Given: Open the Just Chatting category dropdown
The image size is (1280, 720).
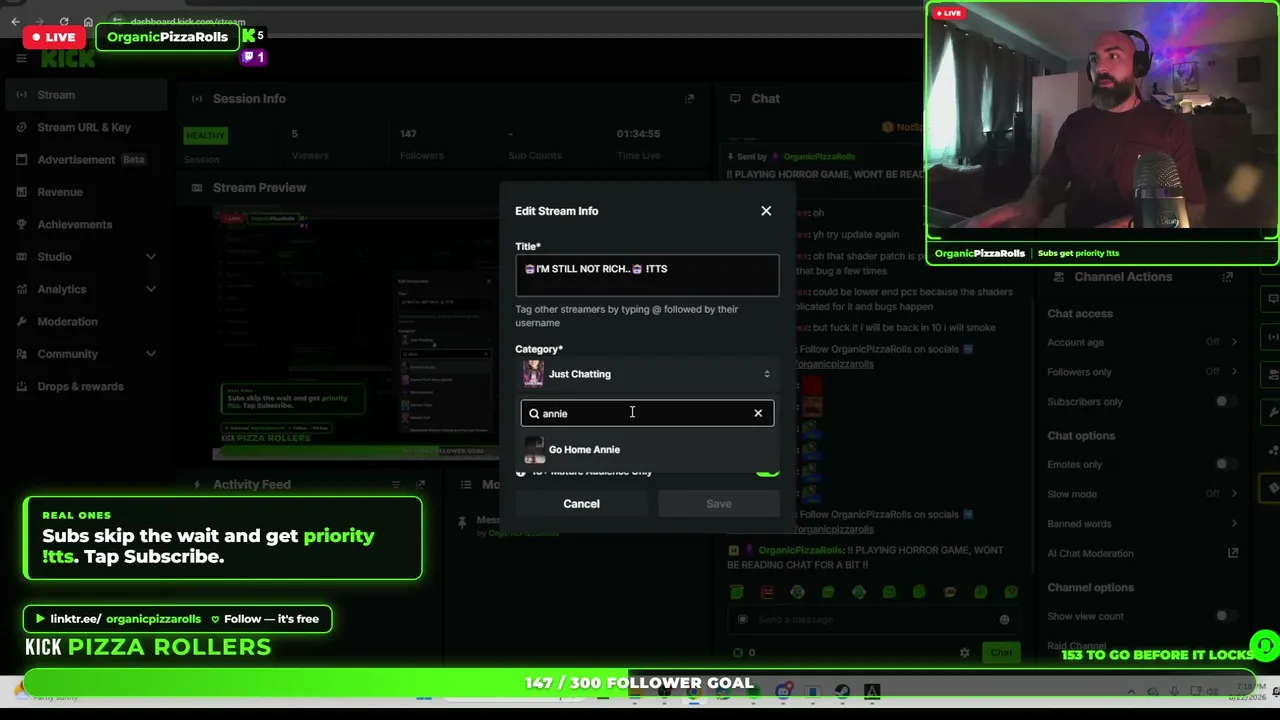Looking at the screenshot, I should tap(647, 374).
